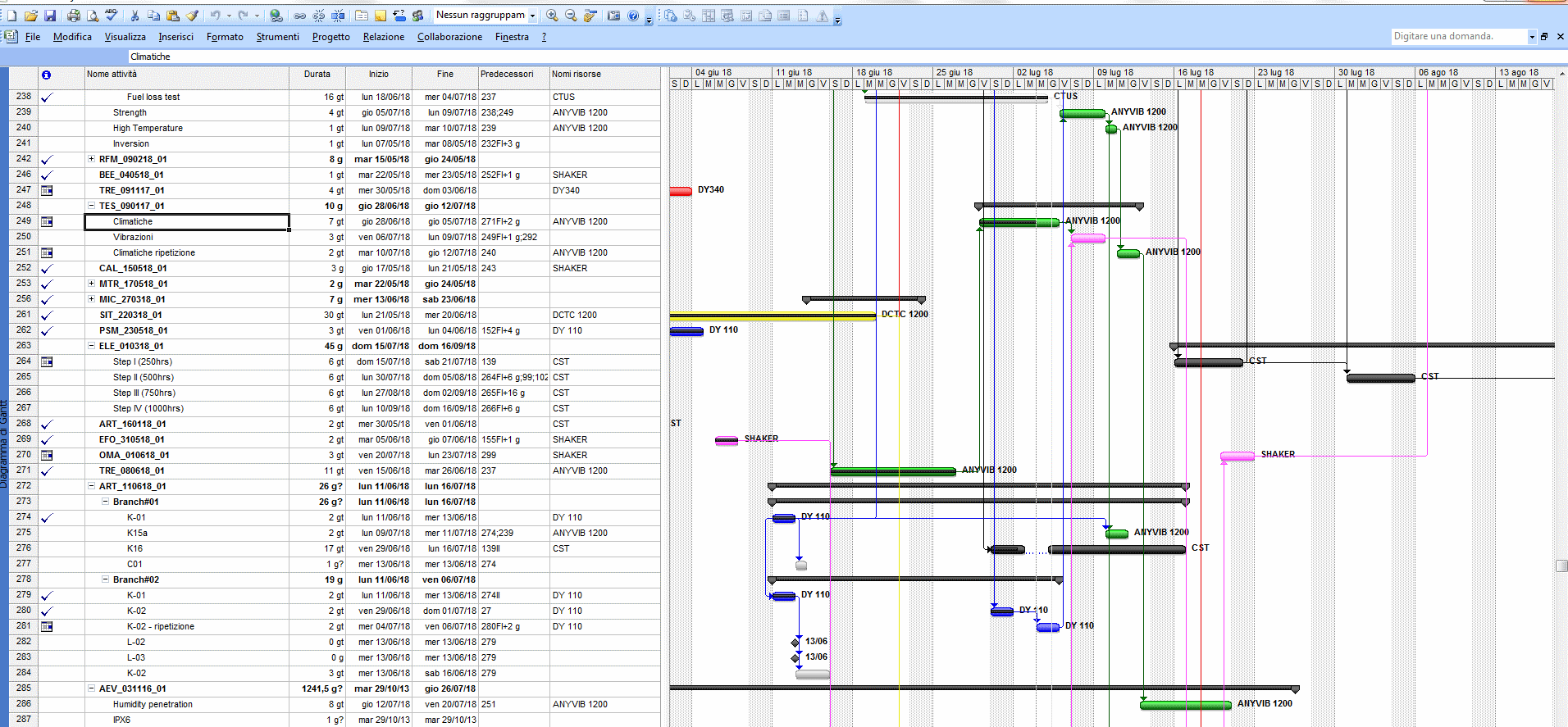This screenshot has width=1568, height=727.
Task: Open the Strumenti menu
Action: click(277, 37)
